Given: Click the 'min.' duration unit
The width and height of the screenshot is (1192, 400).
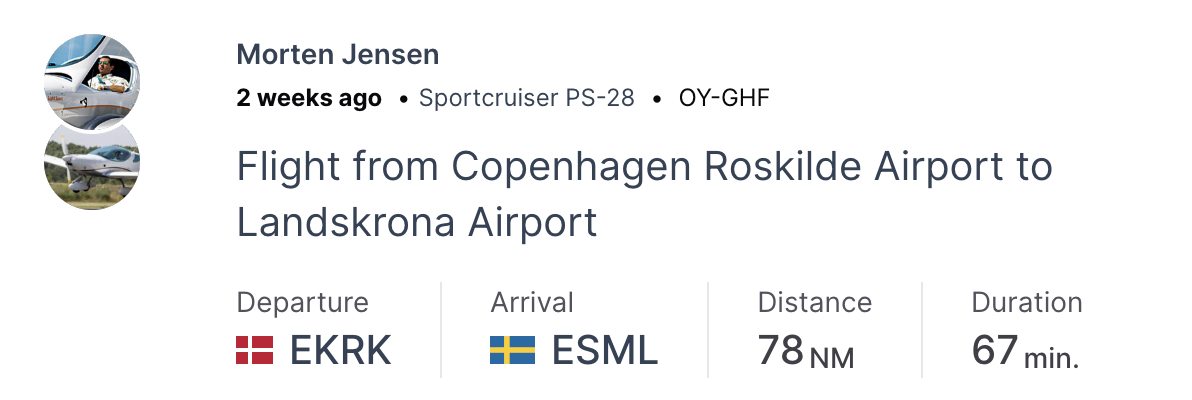Looking at the screenshot, I should pos(1051,358).
